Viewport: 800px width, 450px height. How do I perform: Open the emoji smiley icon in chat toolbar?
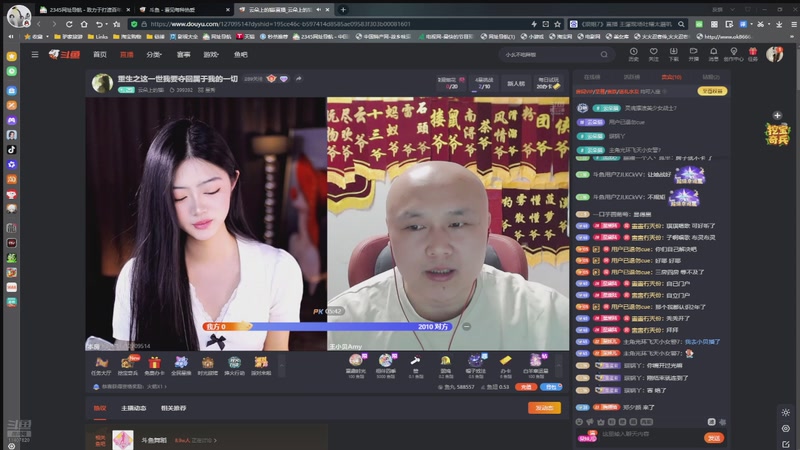579,422
